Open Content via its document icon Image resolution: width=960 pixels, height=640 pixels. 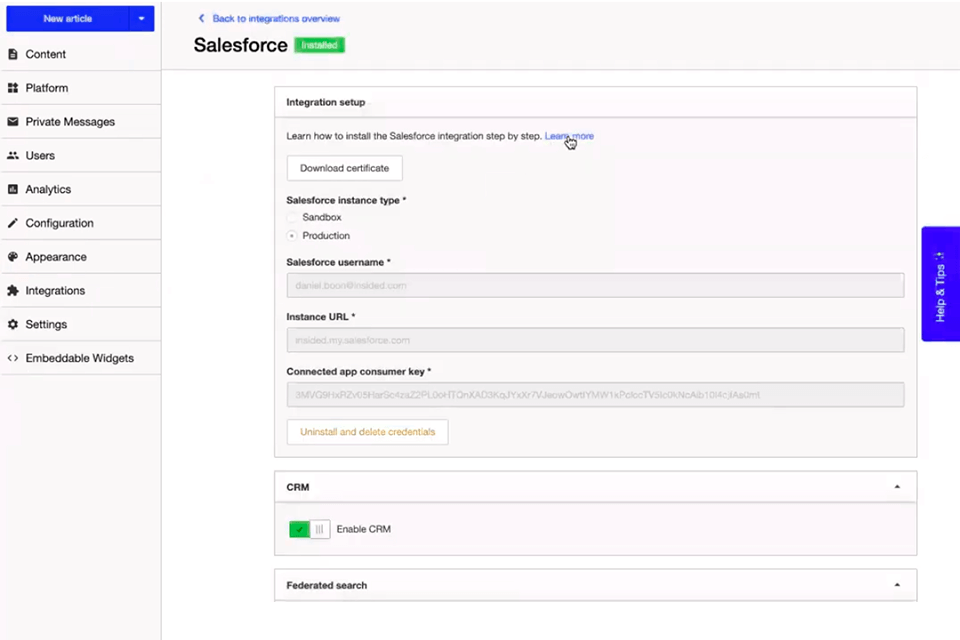tap(13, 53)
